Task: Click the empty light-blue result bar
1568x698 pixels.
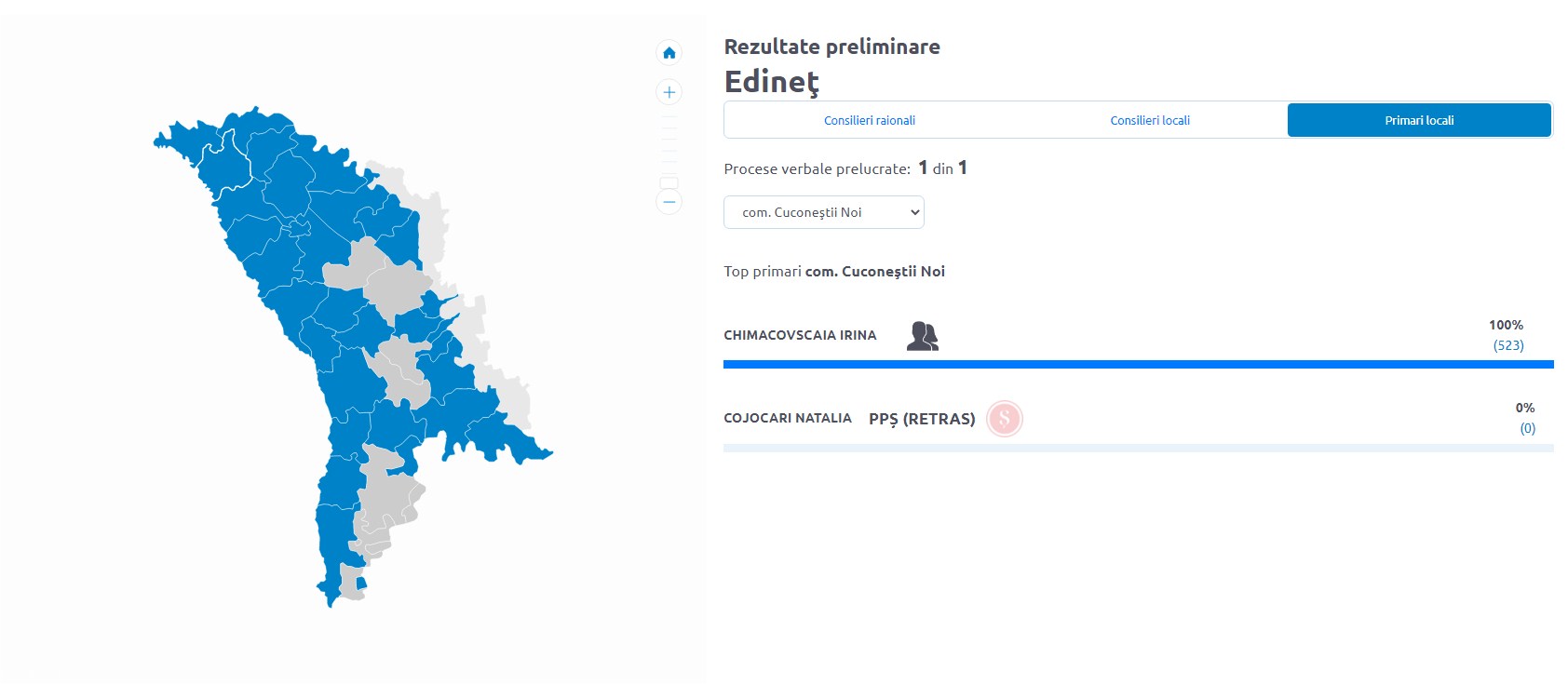Action: point(1139,448)
